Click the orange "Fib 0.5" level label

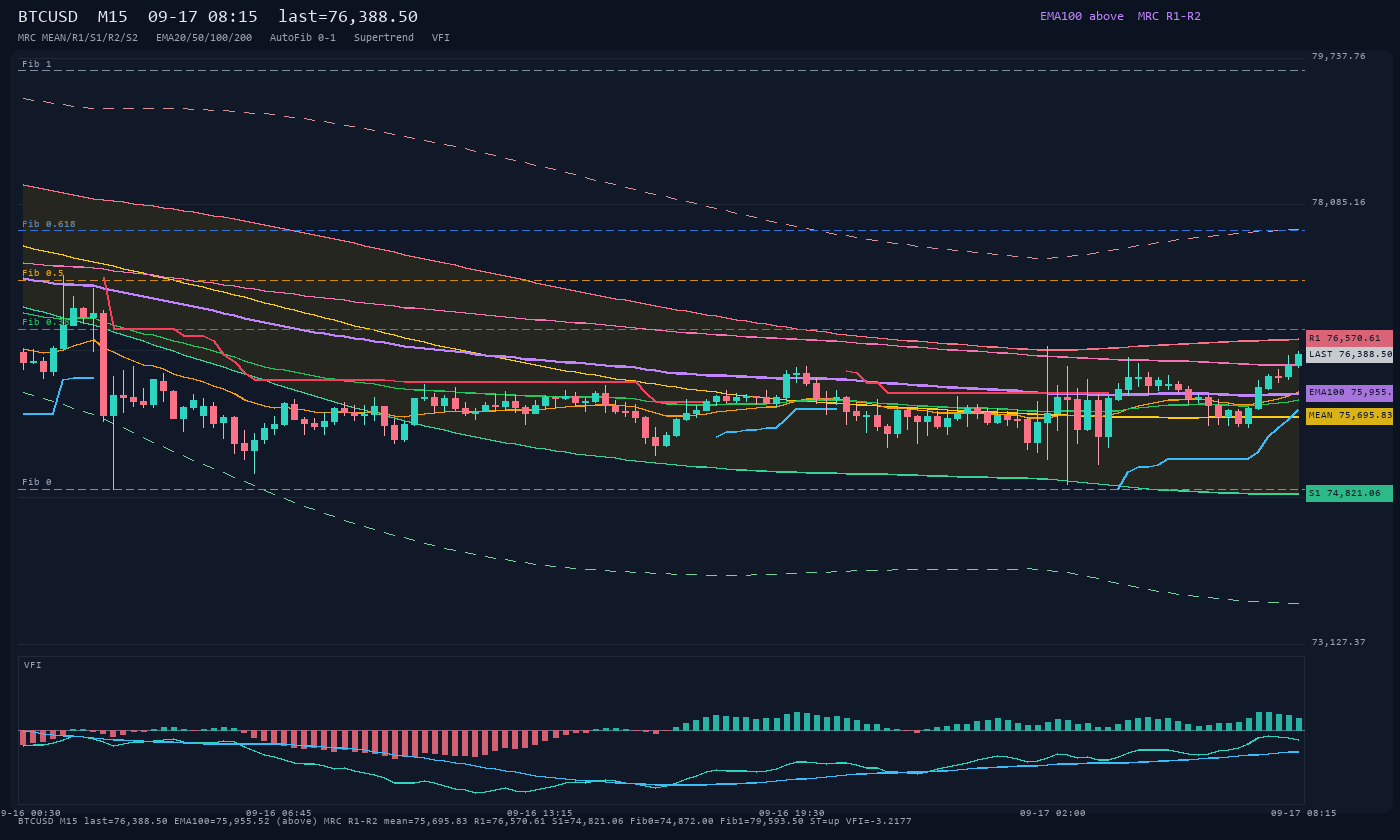[x=43, y=273]
